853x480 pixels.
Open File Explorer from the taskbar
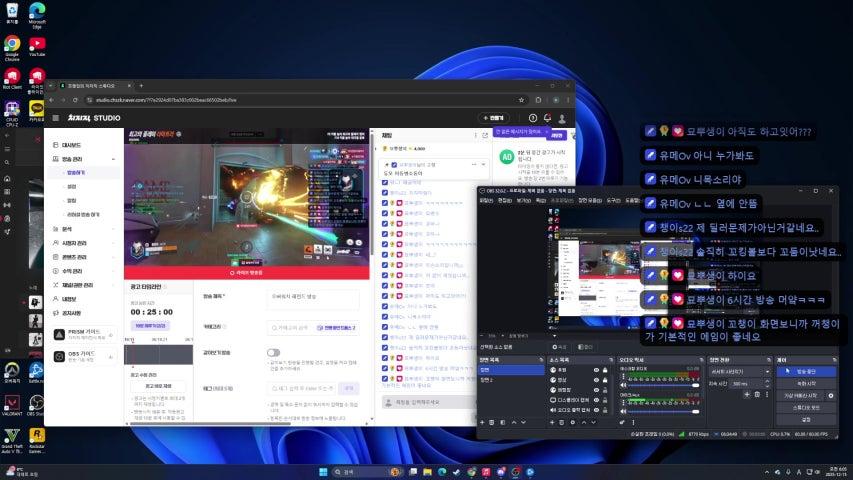point(428,471)
